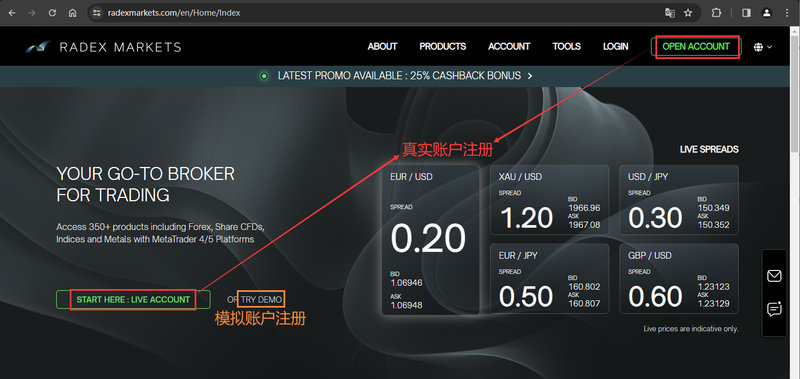Click 'Live prices are indicative only' note

click(x=691, y=329)
